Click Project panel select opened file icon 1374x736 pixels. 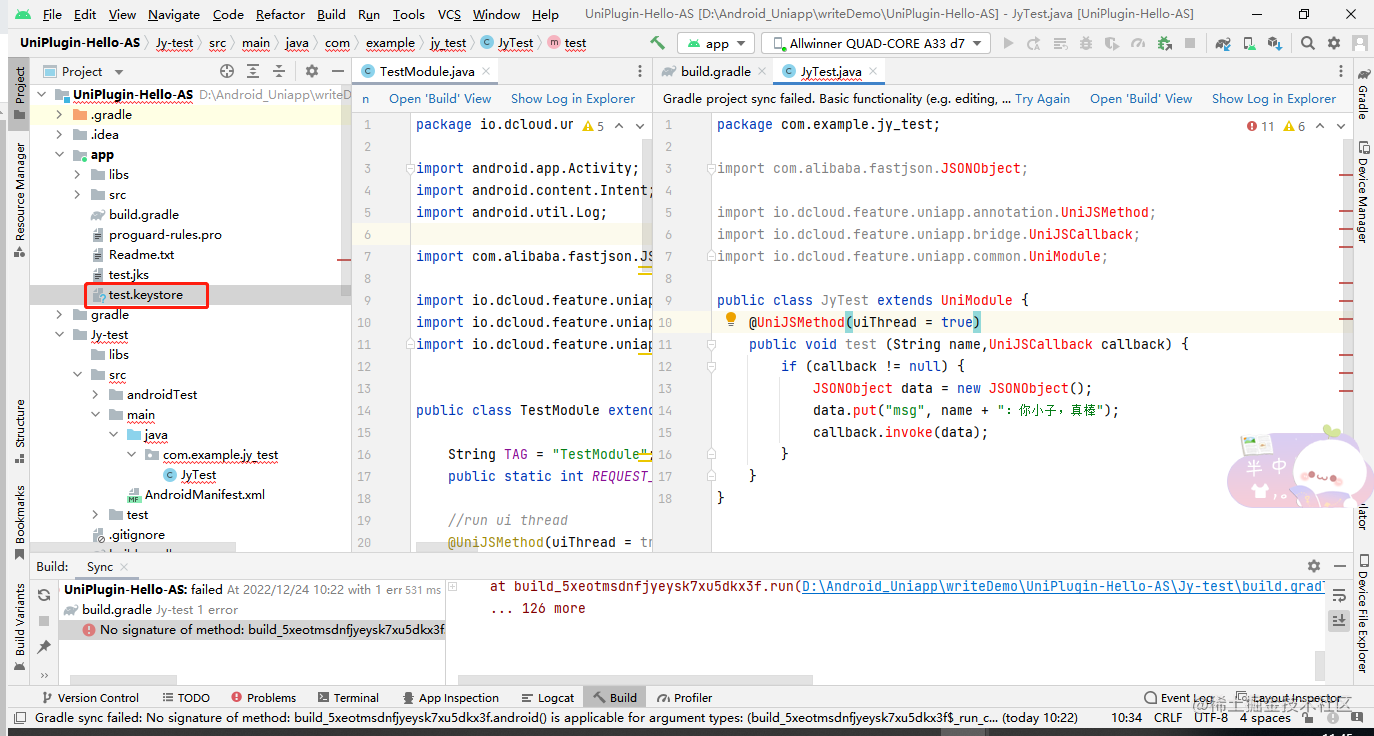[227, 71]
